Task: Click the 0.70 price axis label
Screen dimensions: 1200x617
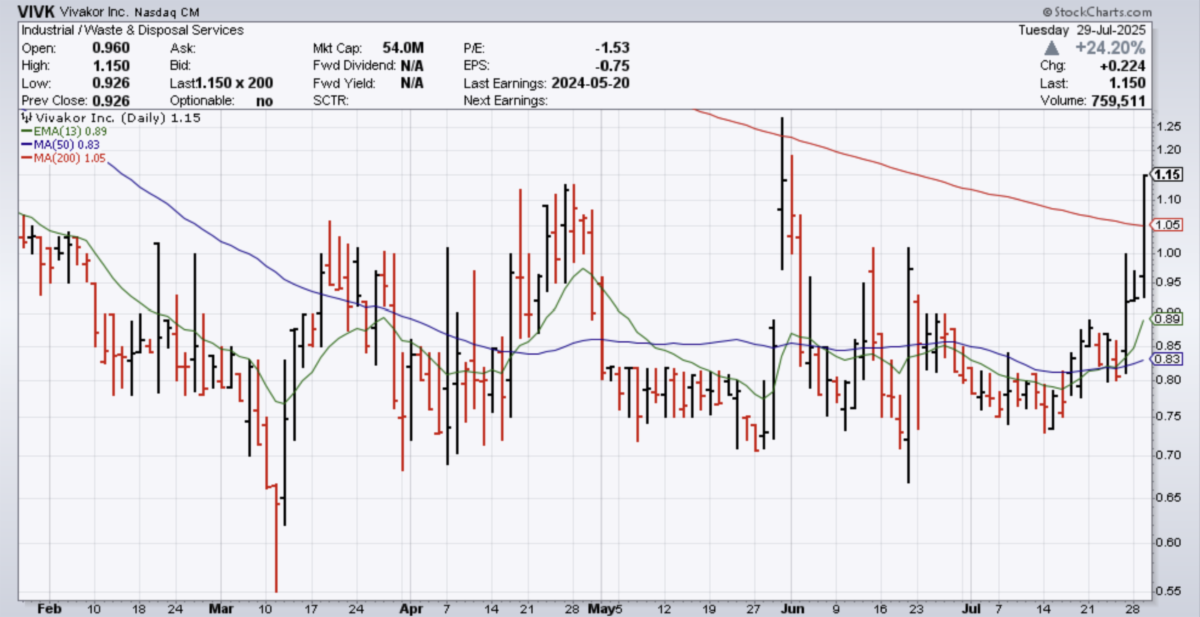Action: (x=1167, y=455)
